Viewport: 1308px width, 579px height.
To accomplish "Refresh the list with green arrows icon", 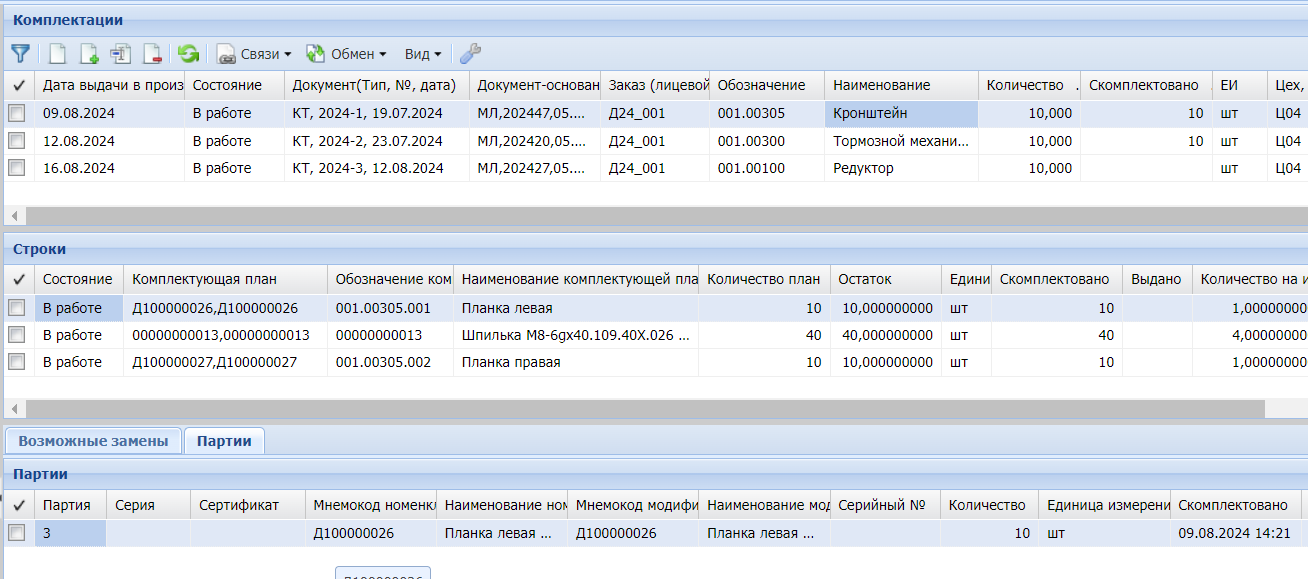I will point(188,54).
